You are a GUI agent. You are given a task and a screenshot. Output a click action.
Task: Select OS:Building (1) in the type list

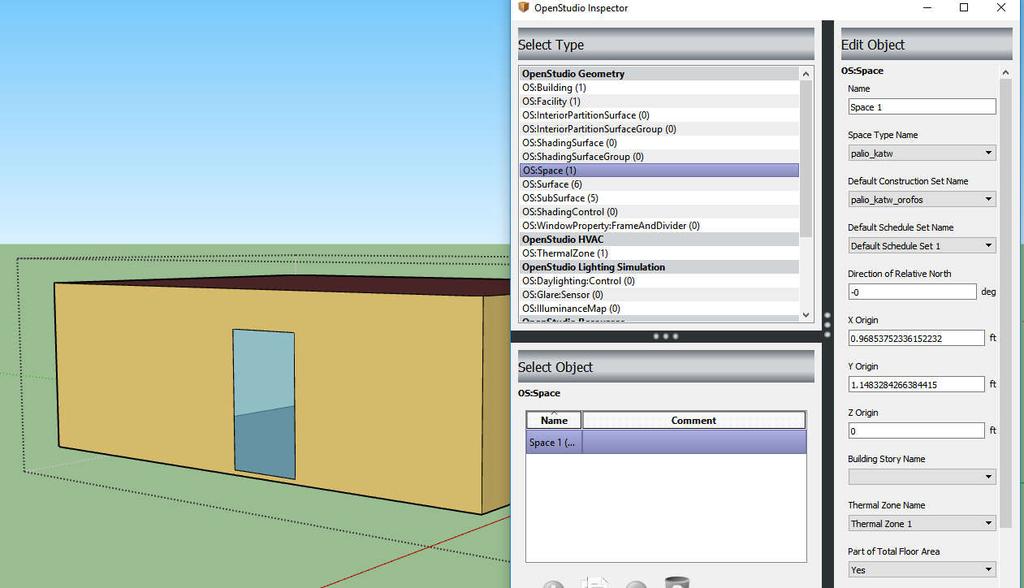[x=659, y=88]
